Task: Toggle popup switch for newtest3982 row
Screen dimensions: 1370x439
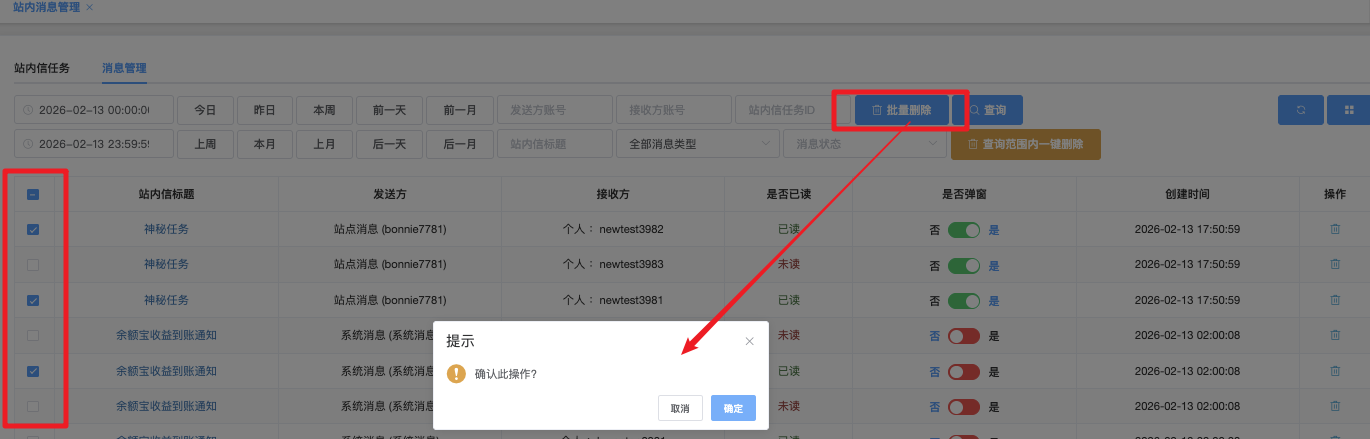Action: (964, 229)
